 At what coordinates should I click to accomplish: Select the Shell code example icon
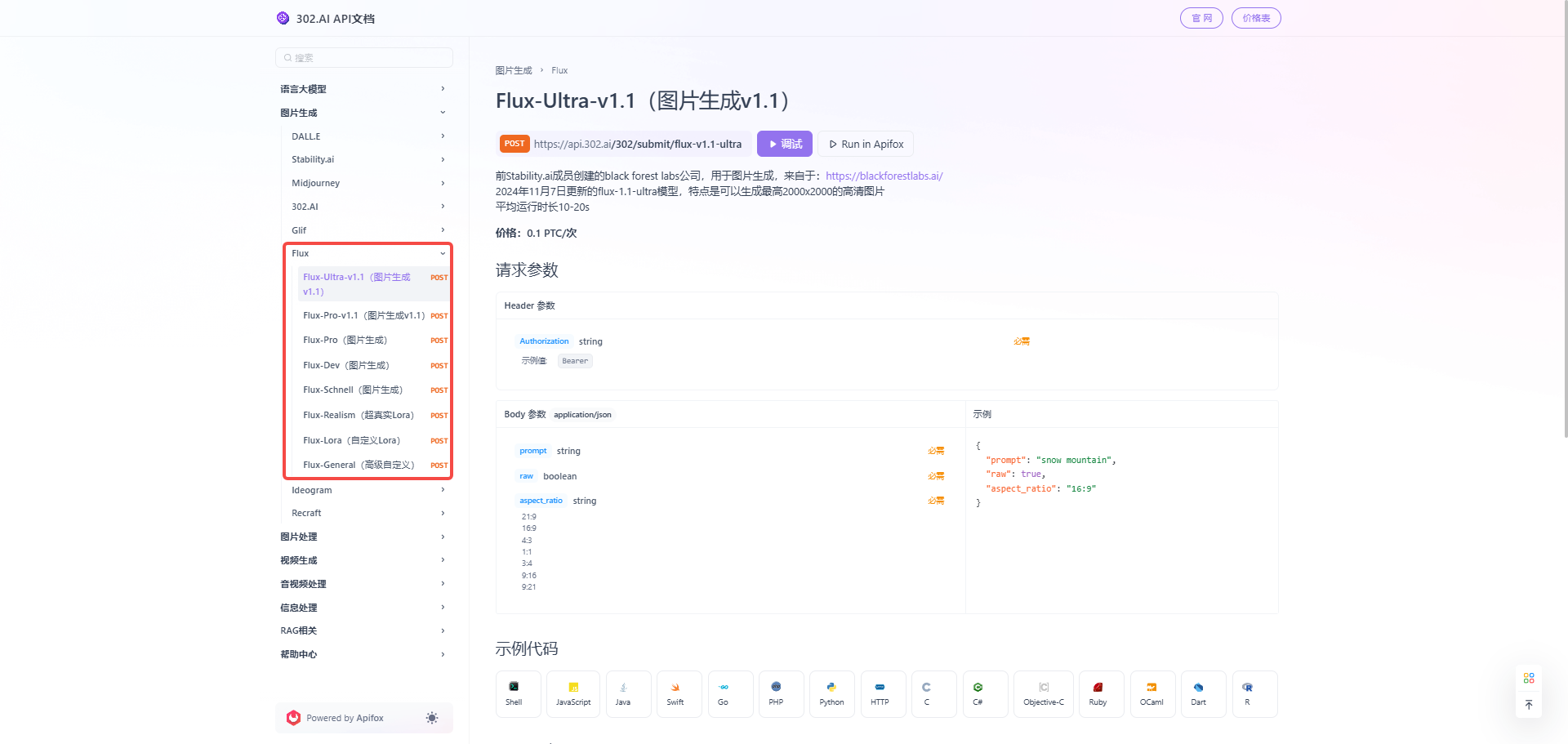514,687
